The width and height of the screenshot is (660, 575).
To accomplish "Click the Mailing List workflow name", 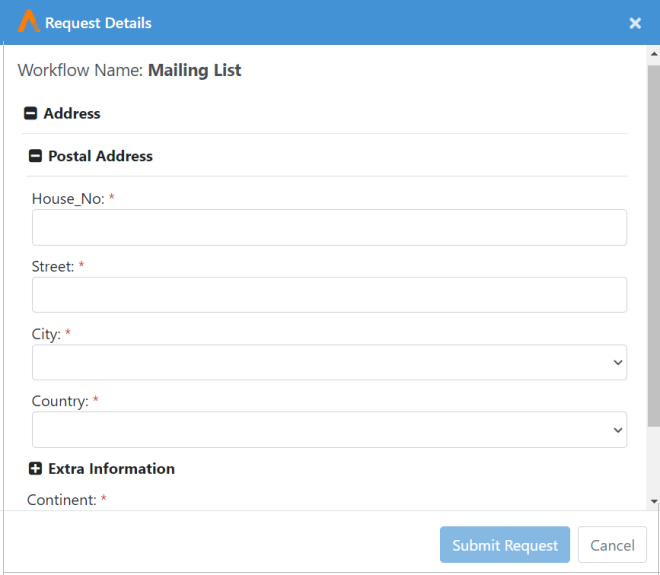I will (194, 71).
